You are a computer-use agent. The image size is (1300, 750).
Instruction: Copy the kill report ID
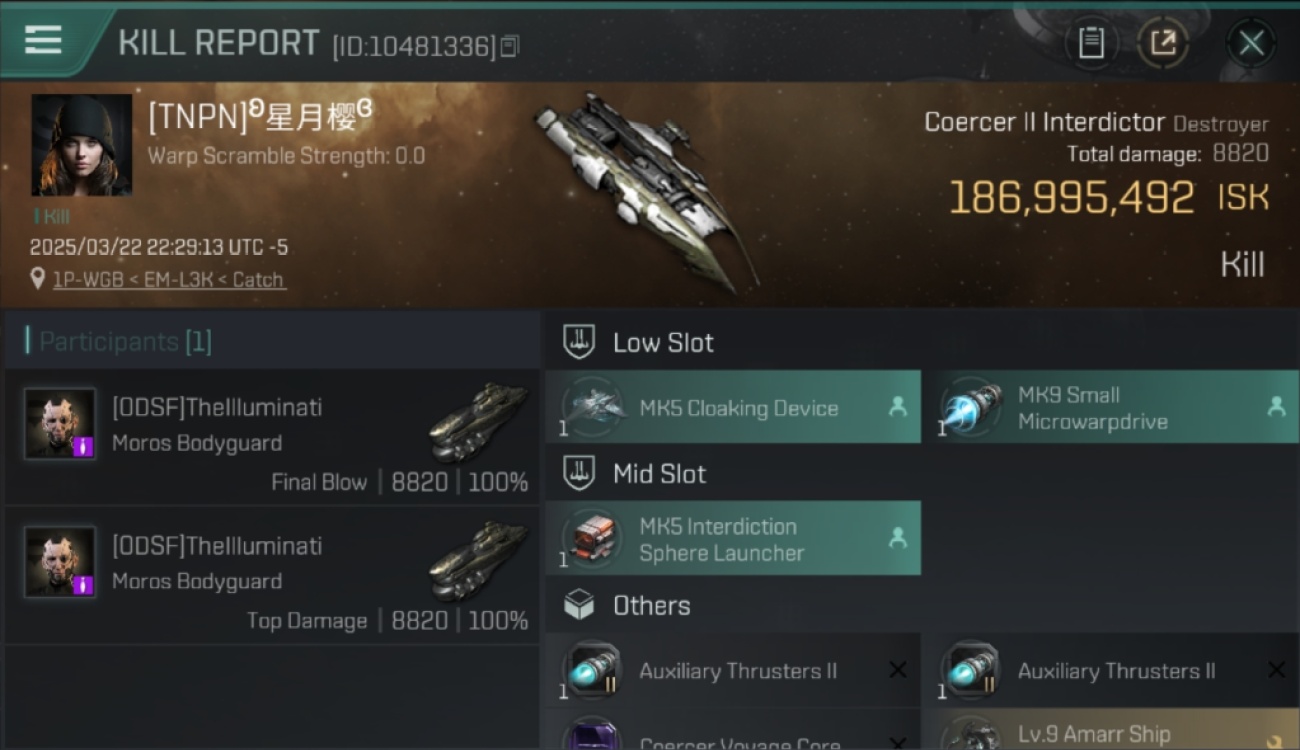(510, 46)
